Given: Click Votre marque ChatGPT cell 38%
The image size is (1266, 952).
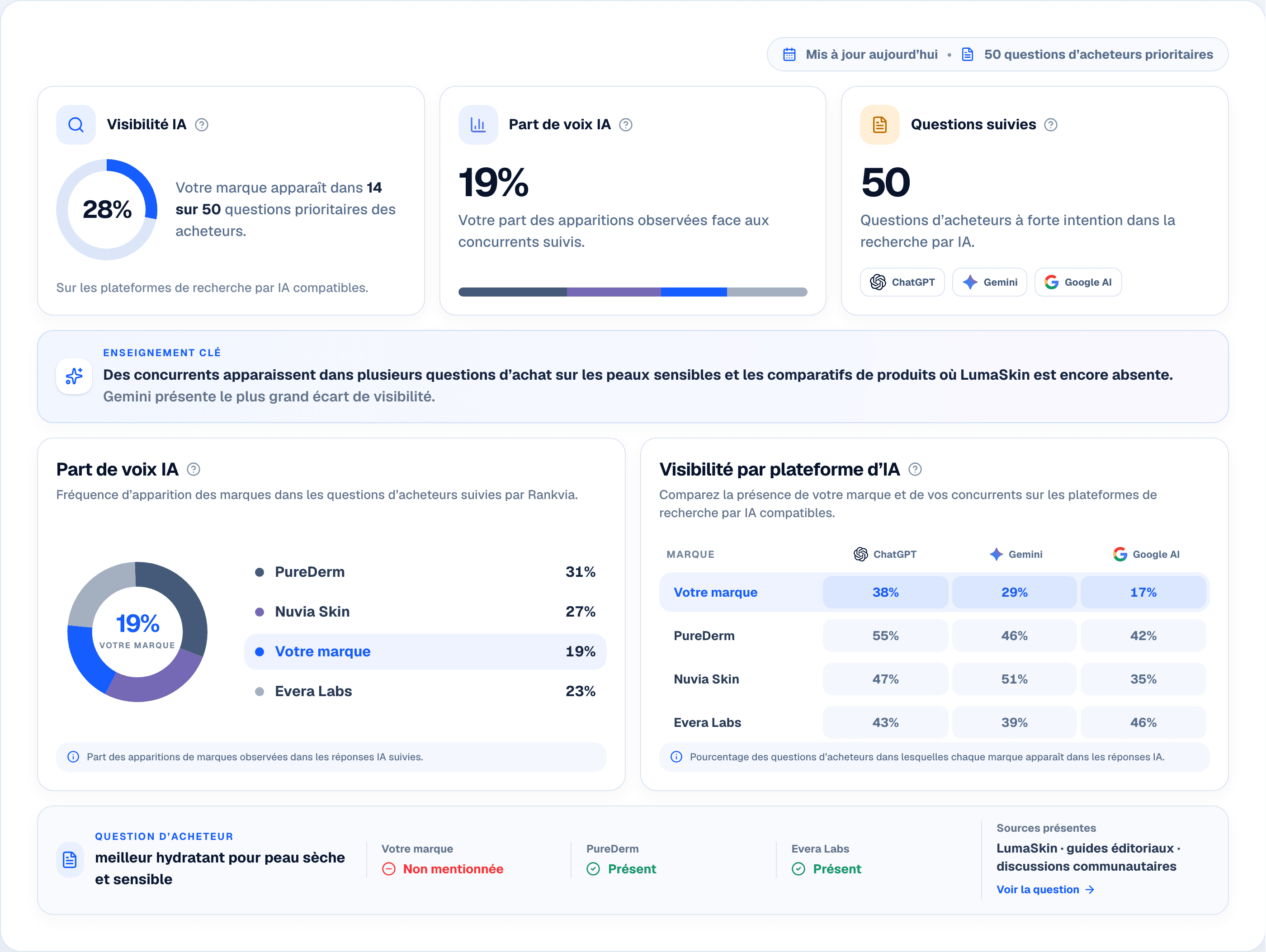Looking at the screenshot, I should pos(885,592).
